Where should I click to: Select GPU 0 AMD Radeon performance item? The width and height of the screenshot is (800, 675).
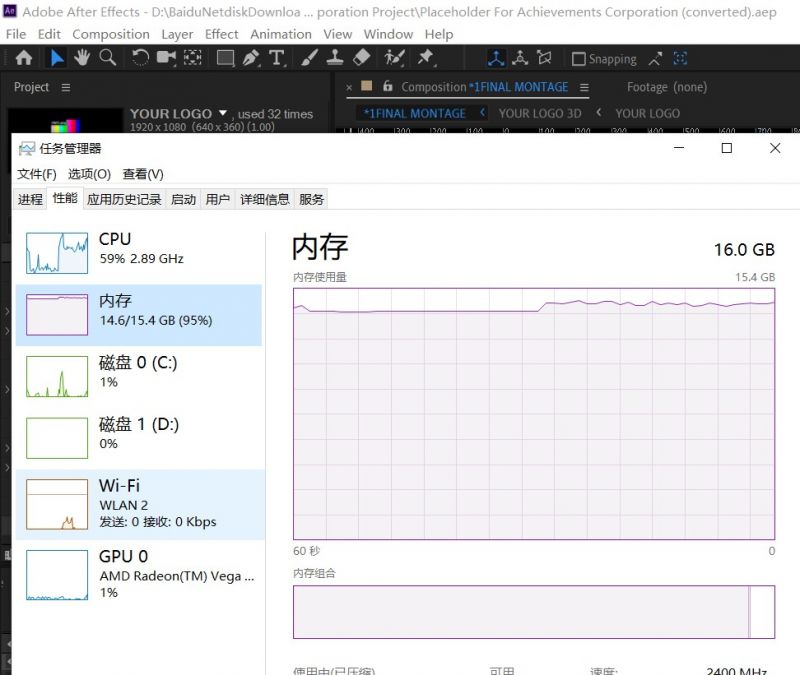[140, 575]
